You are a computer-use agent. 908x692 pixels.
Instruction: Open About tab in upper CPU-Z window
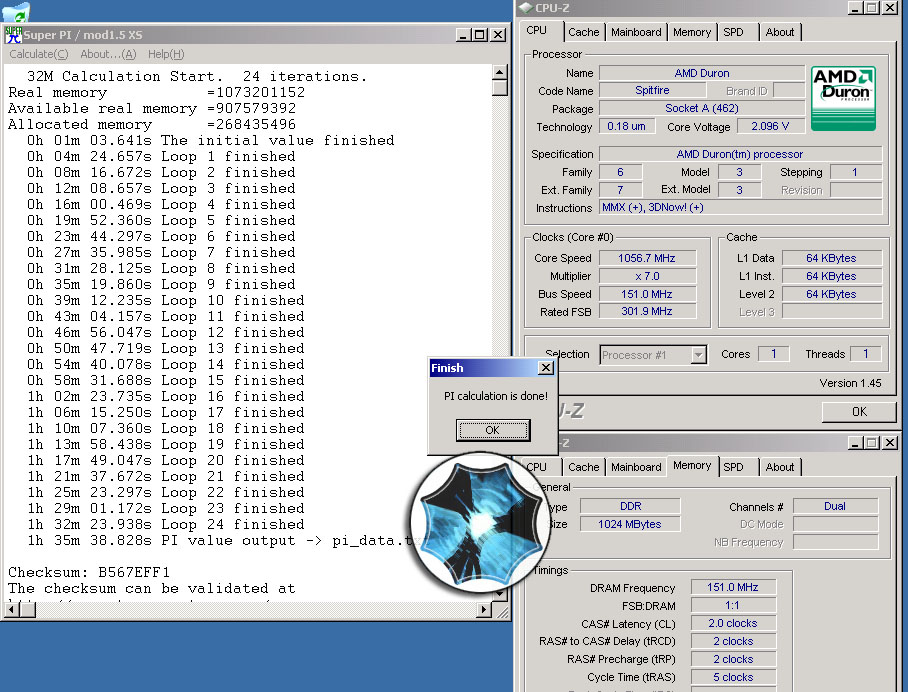tap(779, 32)
